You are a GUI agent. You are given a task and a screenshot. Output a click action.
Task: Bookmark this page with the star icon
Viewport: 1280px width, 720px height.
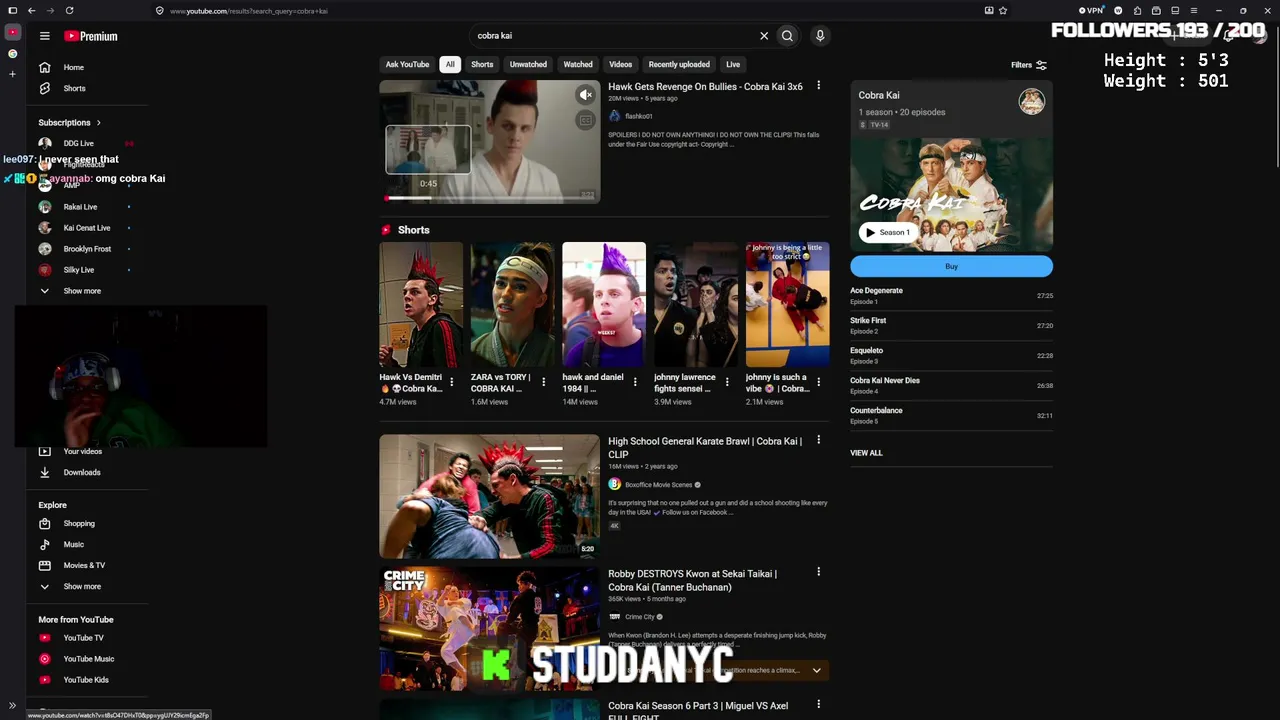(x=1003, y=10)
